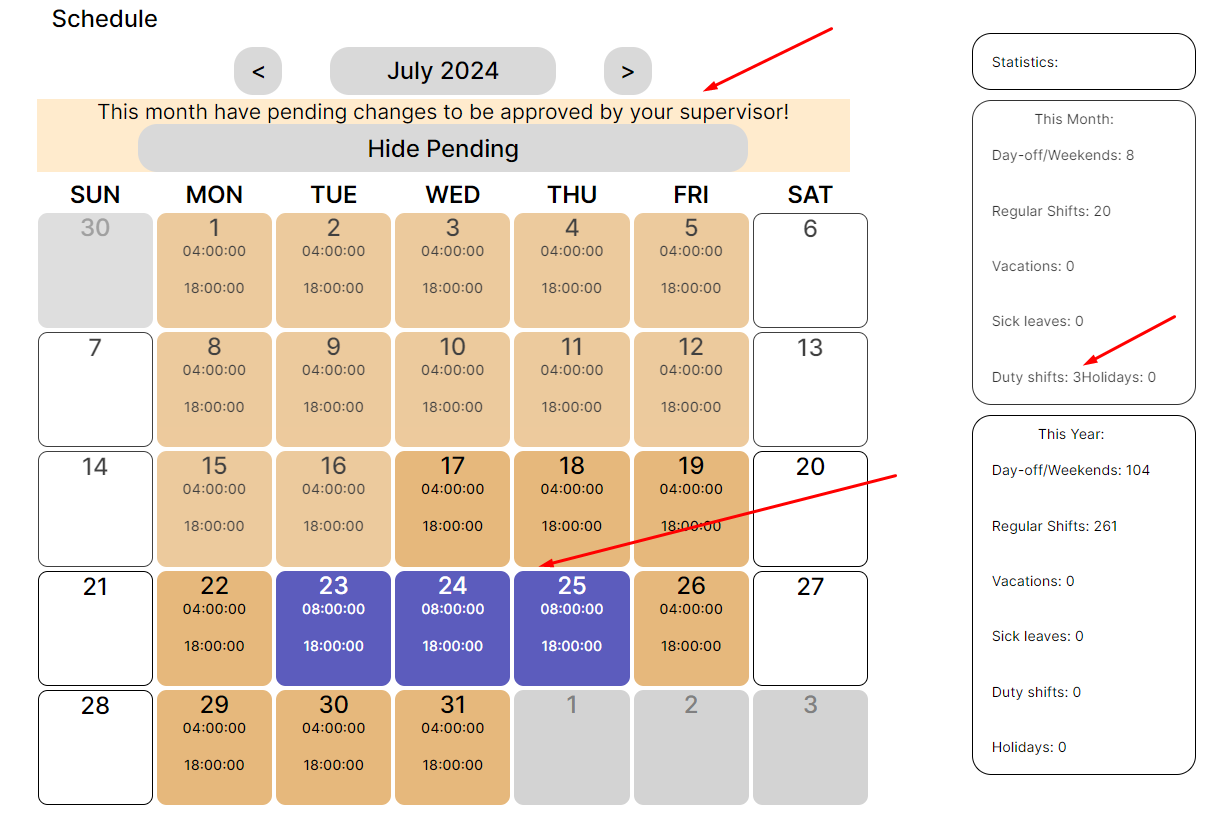Click grayed June 30 calendar cell

(95, 270)
